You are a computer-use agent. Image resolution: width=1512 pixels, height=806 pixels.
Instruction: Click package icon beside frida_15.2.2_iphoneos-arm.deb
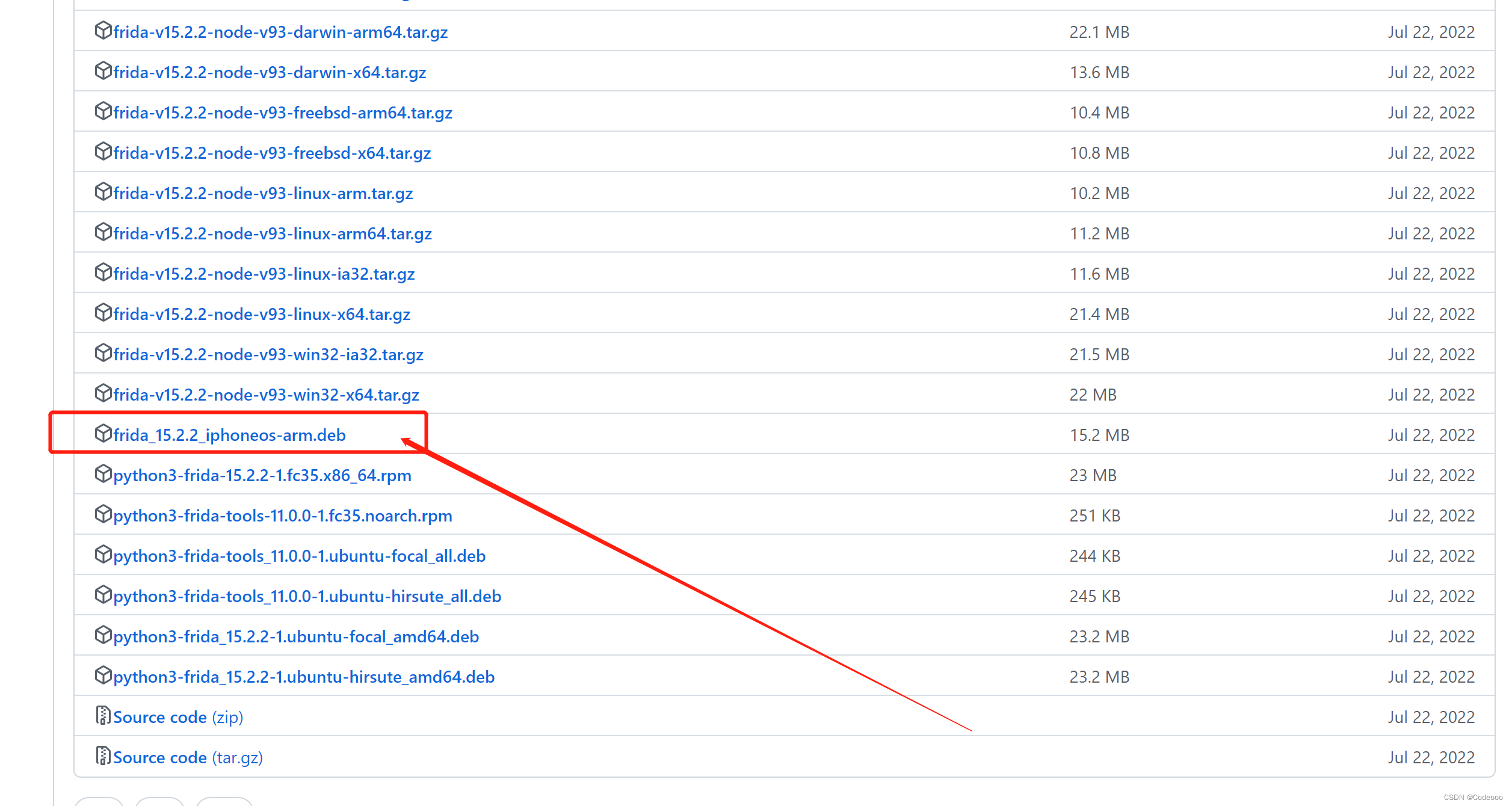[x=103, y=433]
